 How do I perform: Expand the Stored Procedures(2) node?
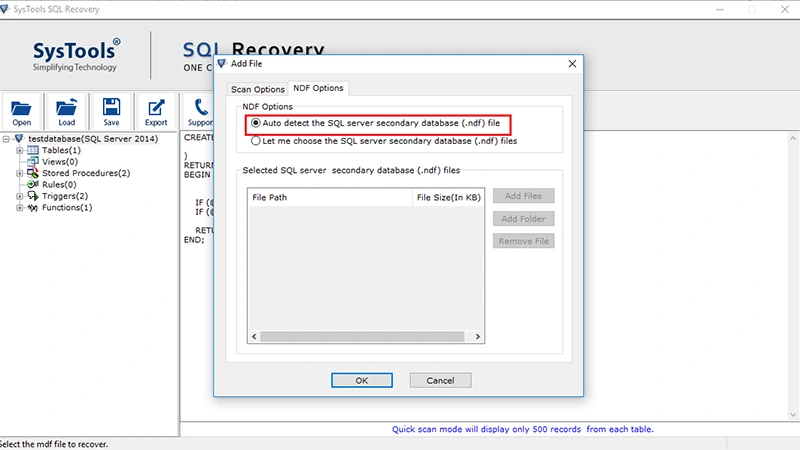click(x=19, y=173)
